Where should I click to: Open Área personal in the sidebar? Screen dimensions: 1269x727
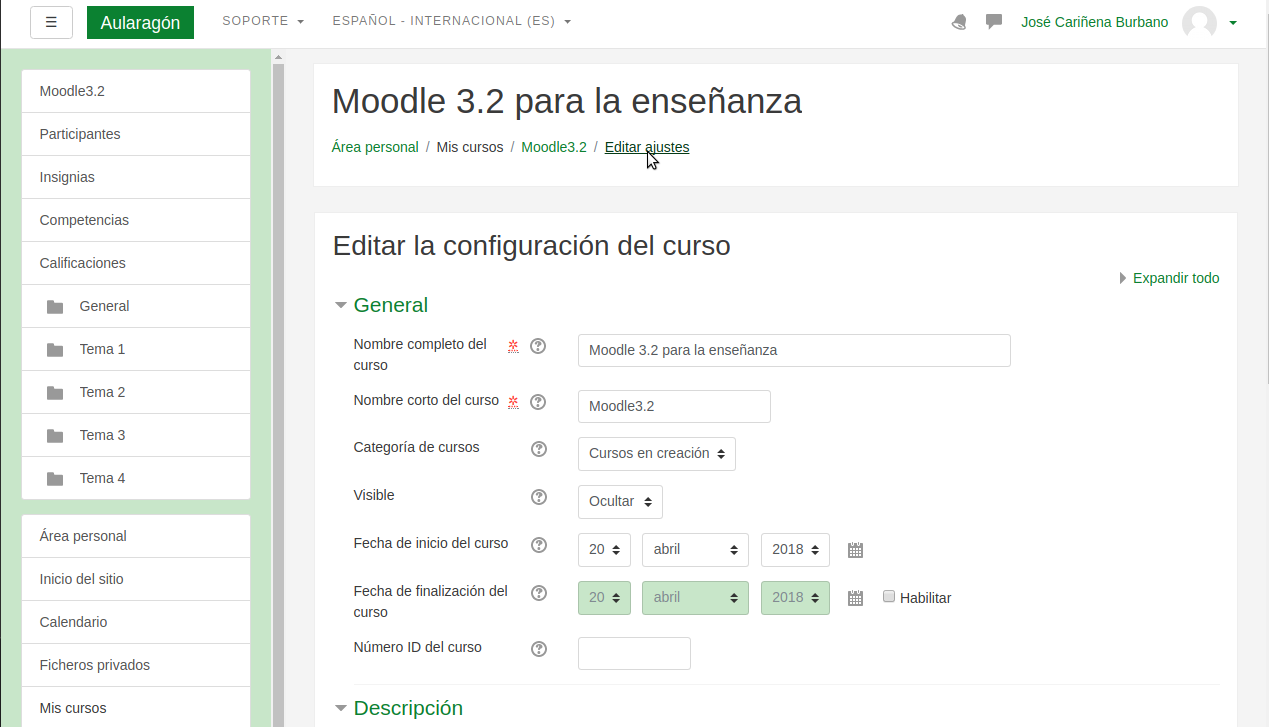coord(136,536)
